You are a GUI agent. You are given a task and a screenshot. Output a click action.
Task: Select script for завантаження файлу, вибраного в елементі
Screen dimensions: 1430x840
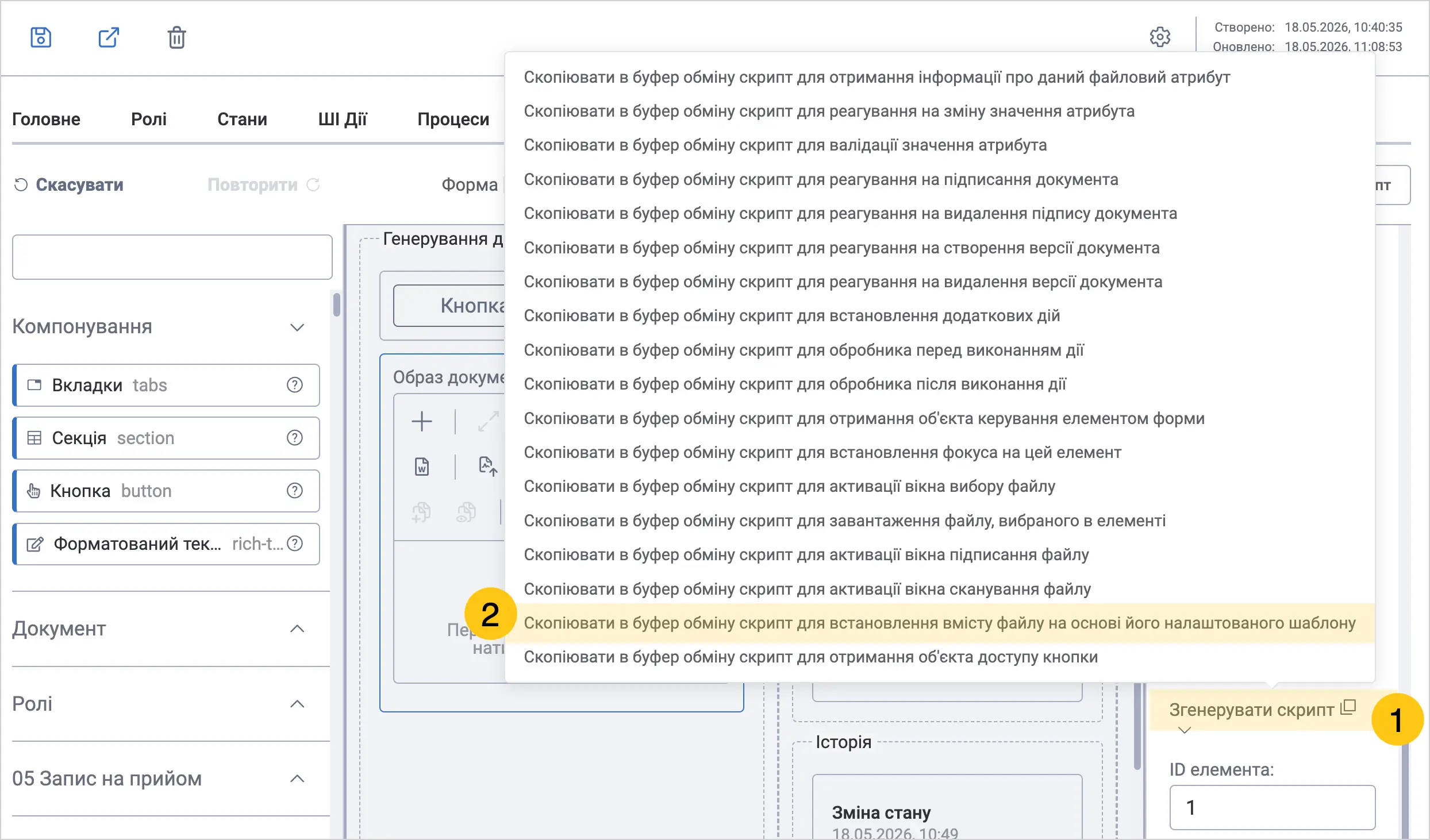tap(940, 521)
